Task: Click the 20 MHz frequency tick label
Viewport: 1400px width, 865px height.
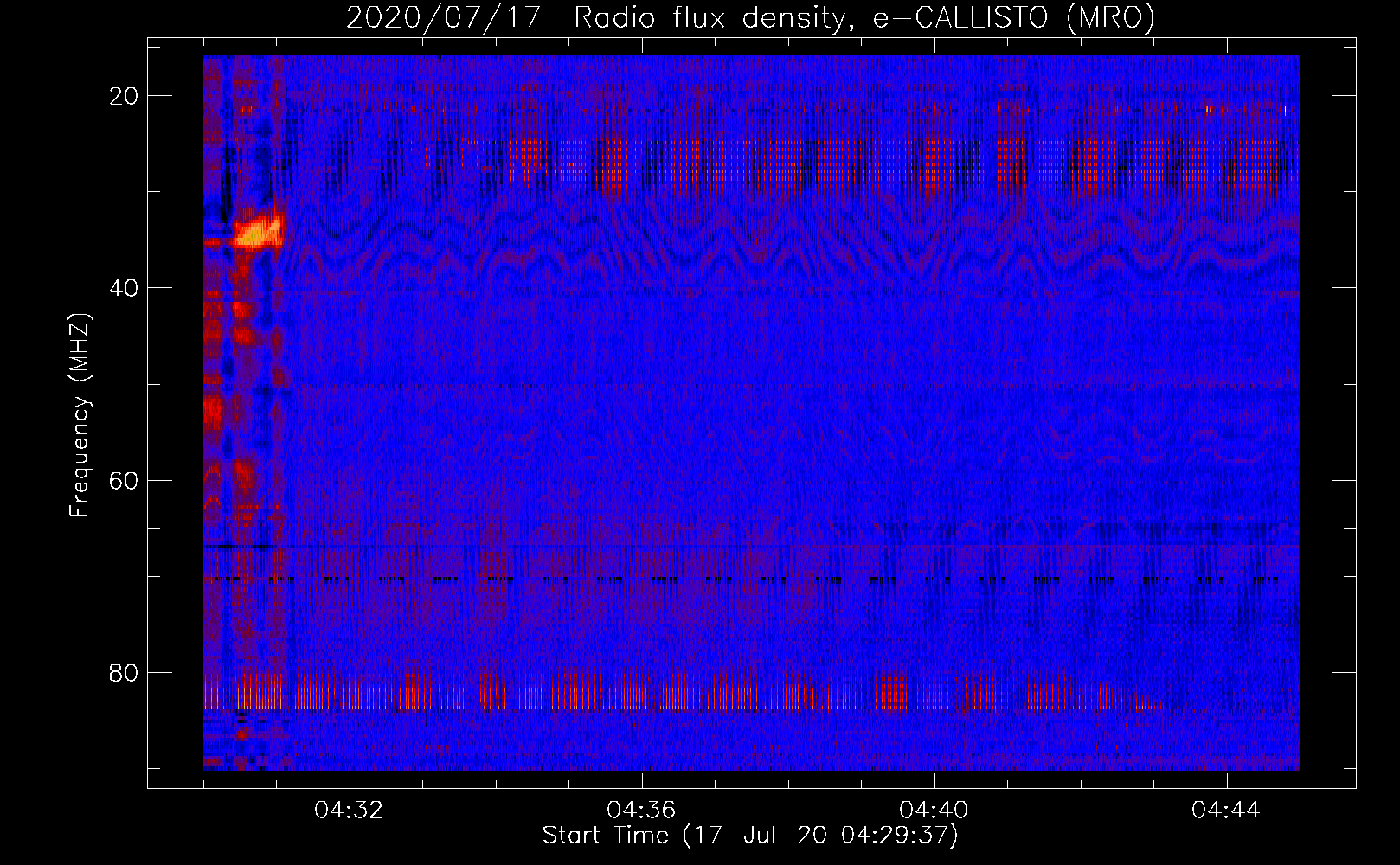Action: tap(124, 96)
